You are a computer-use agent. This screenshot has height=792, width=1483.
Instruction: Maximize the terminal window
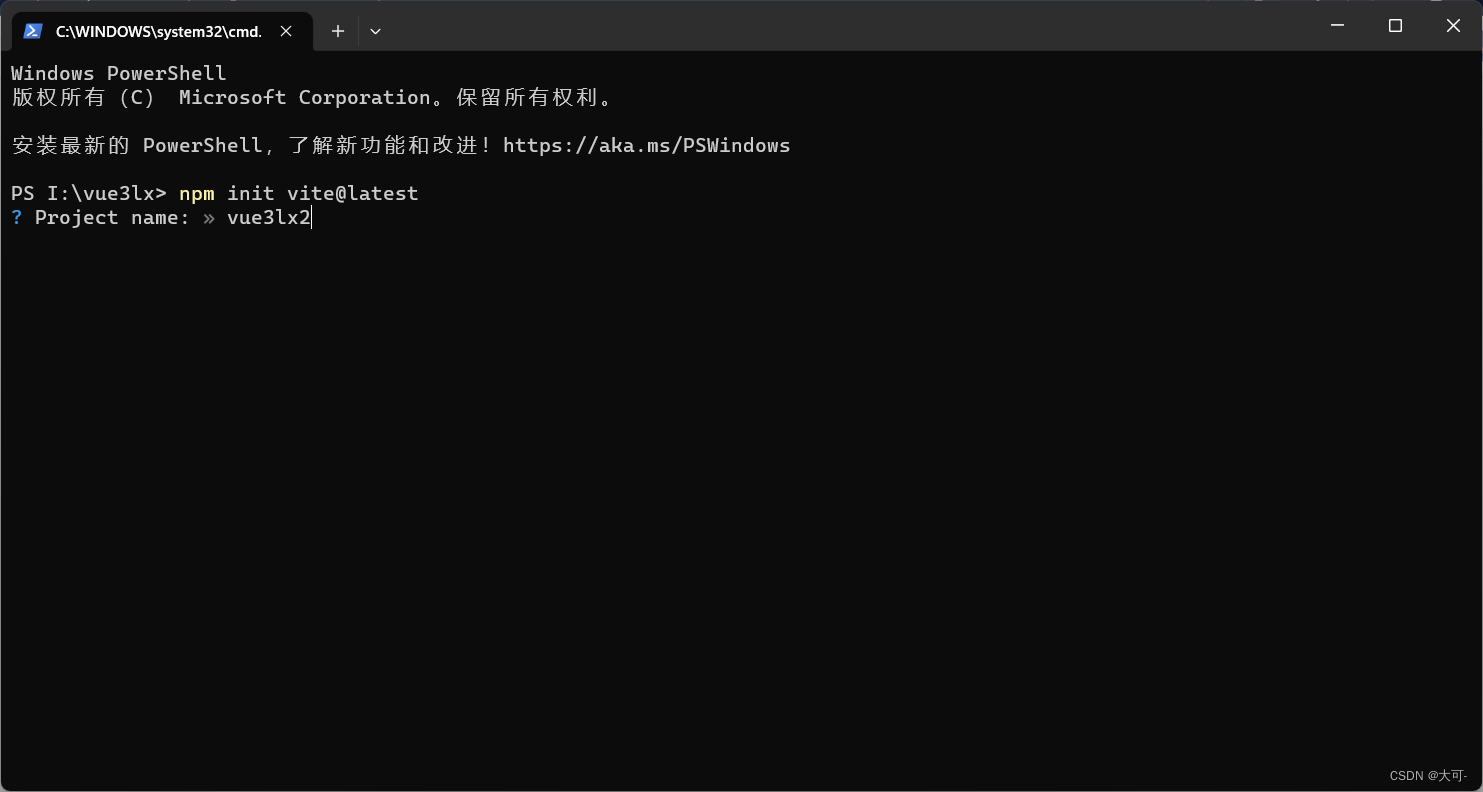[1395, 26]
